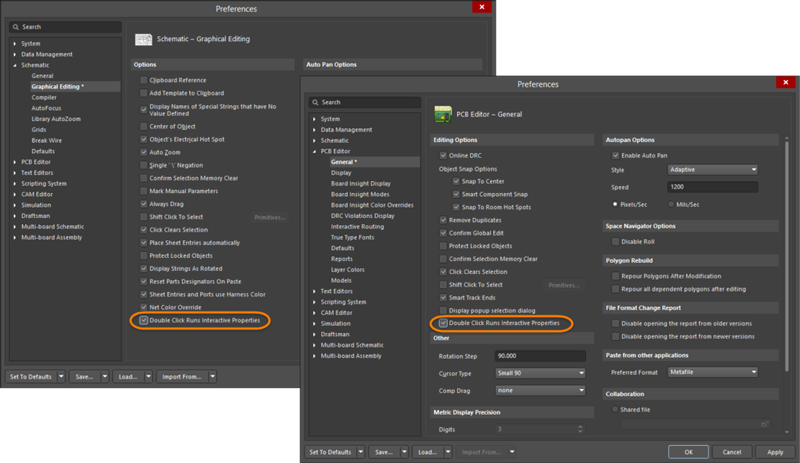Select Interactive Routing in the PCB Editor tree

[x=359, y=226]
